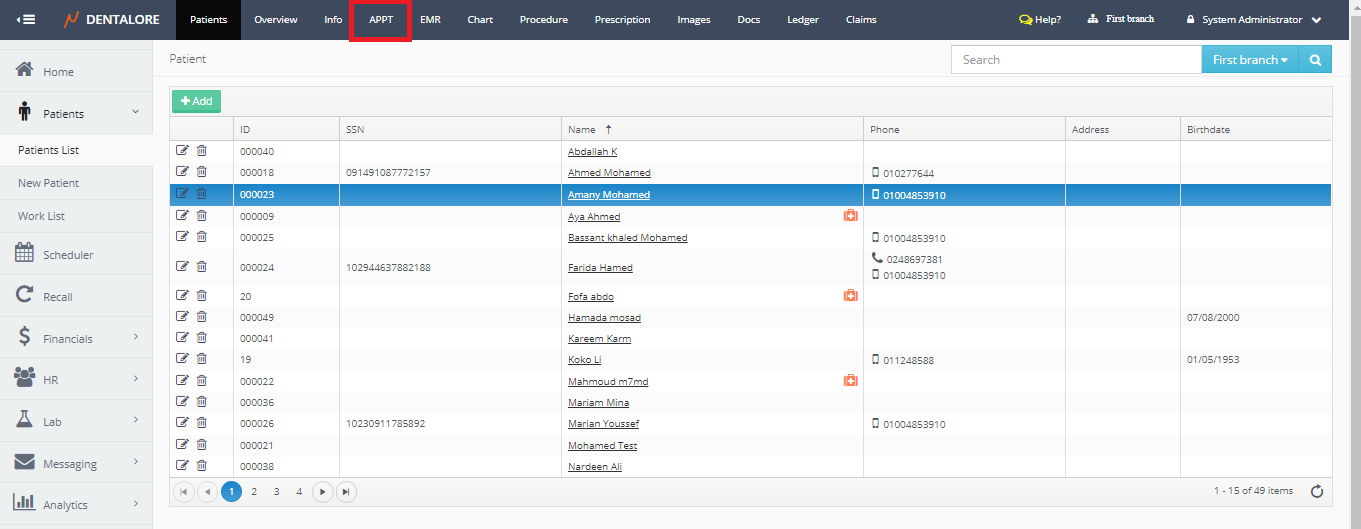This screenshot has height=529, width=1361.
Task: Click the search magnifier button
Action: coord(1315,60)
